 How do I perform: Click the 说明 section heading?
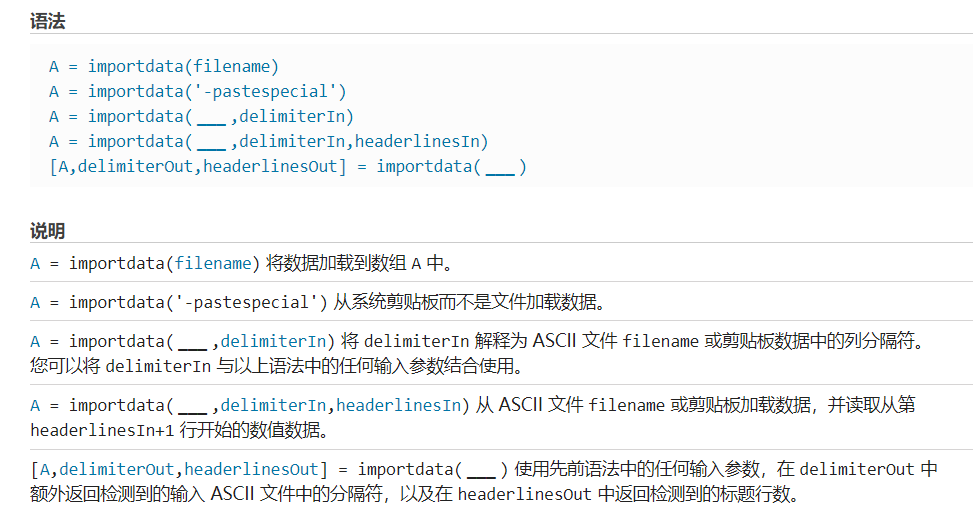(48, 231)
